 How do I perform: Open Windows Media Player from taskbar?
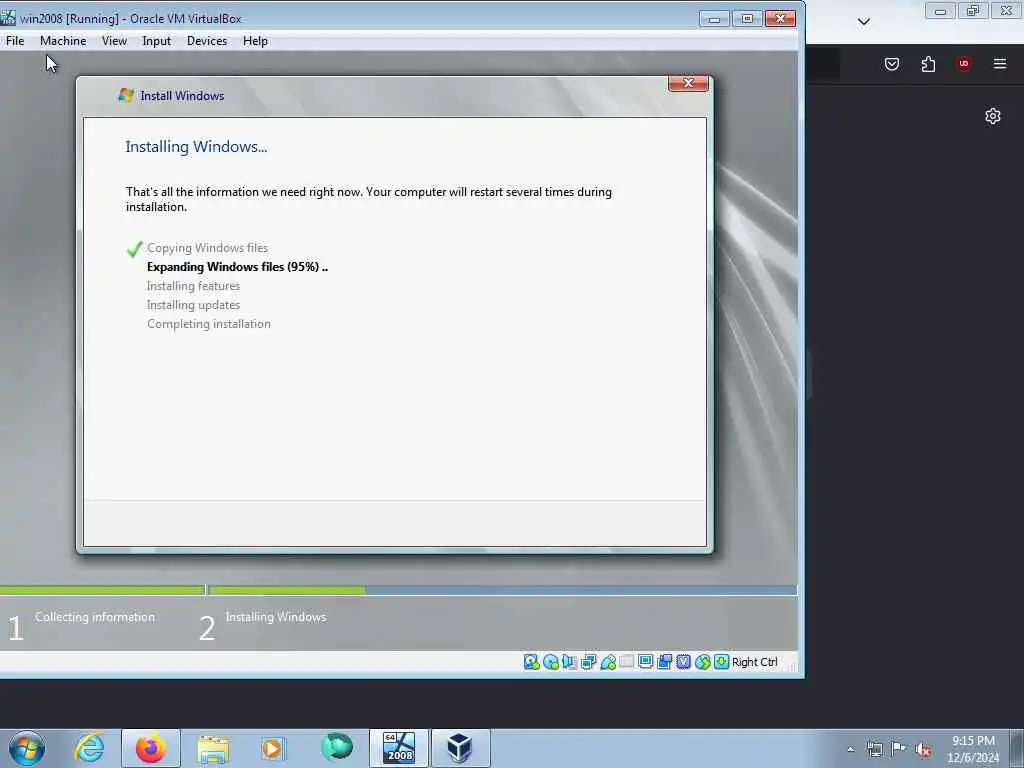[273, 748]
